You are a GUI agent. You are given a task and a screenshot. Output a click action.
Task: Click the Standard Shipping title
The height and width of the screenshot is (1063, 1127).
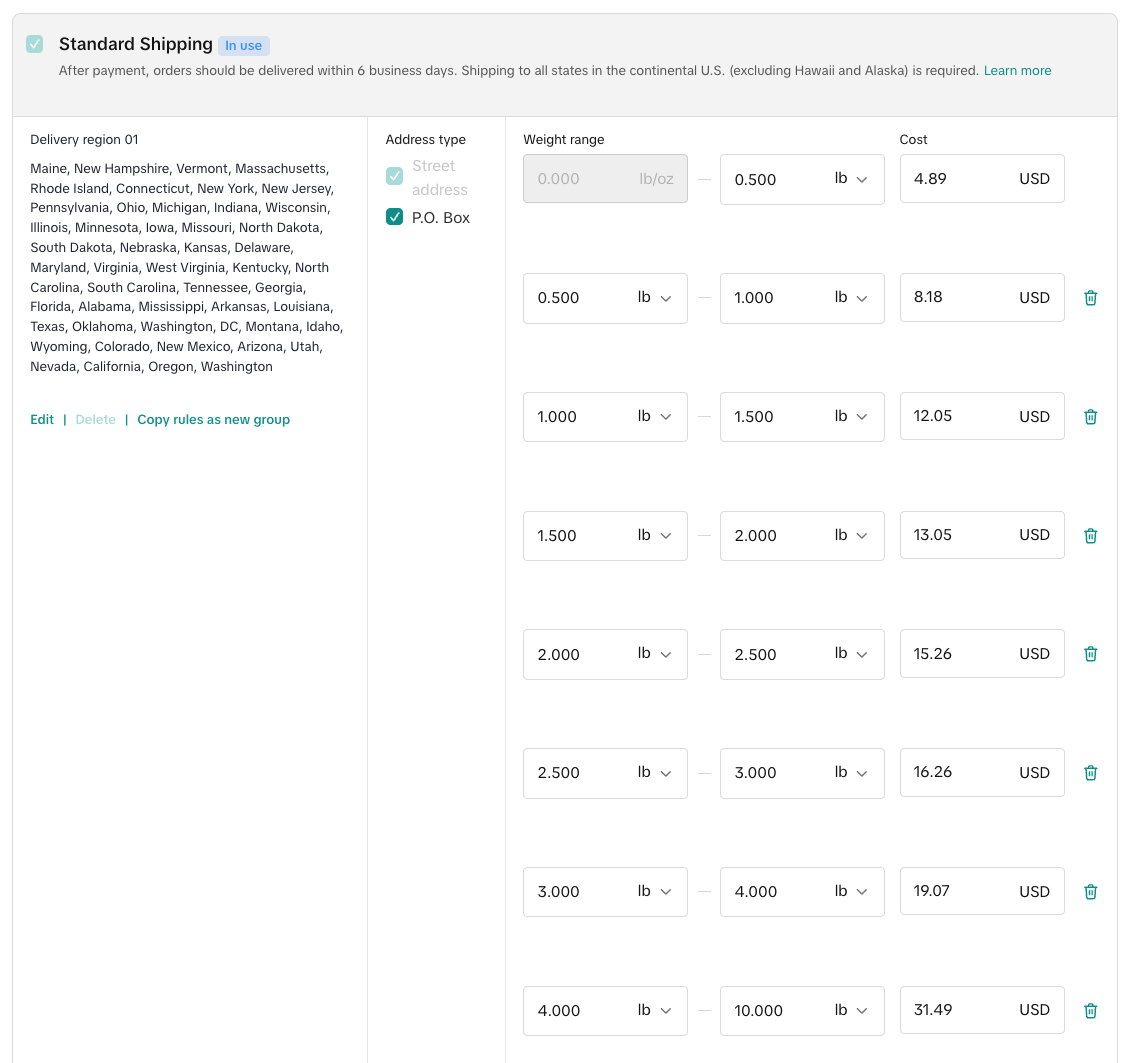(136, 44)
